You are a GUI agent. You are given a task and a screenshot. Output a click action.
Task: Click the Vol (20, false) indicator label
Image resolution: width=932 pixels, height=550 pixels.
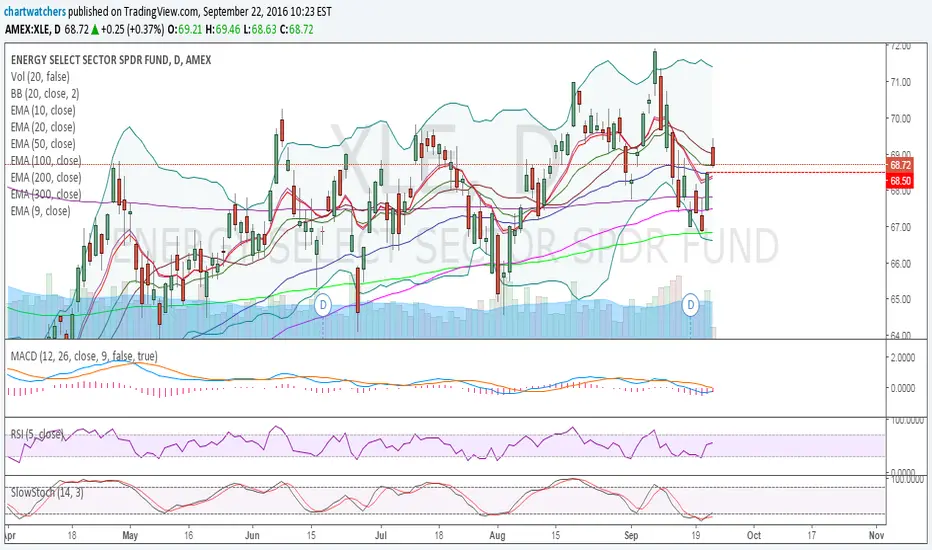coord(40,77)
